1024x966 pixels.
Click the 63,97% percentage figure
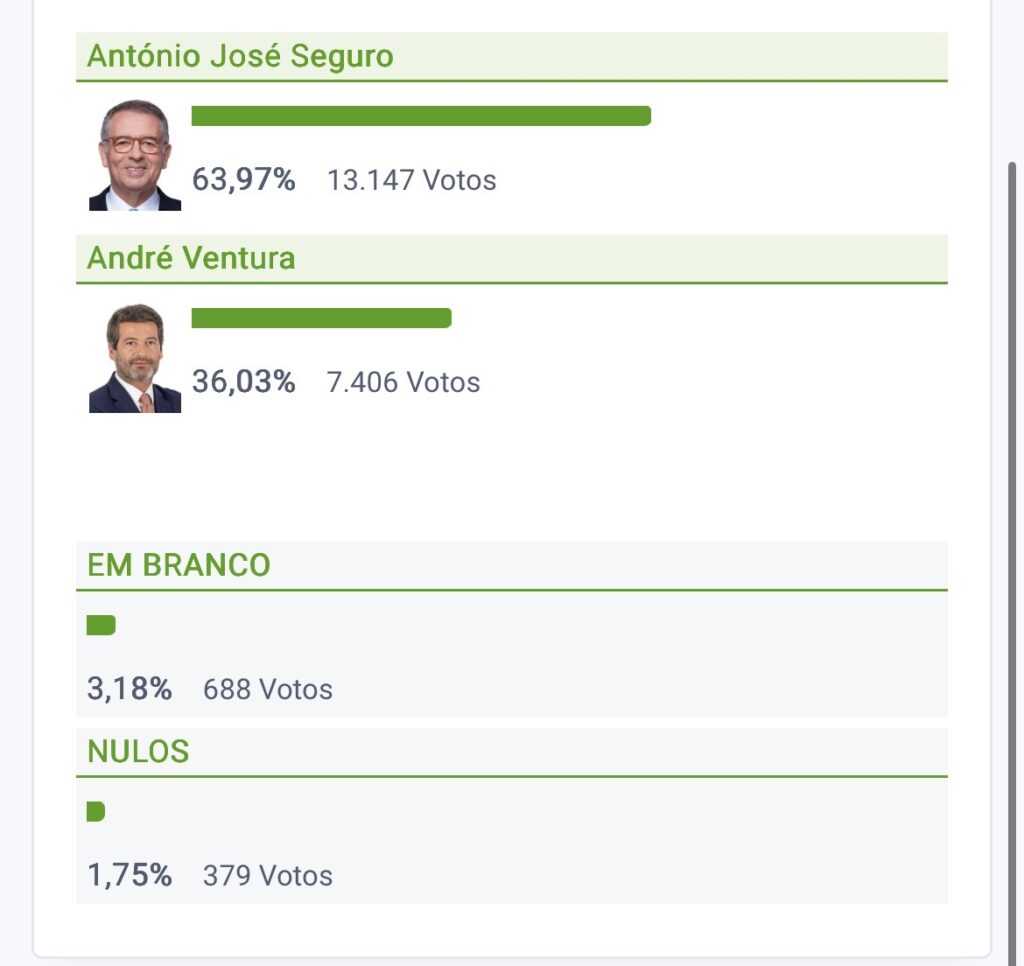point(243,180)
